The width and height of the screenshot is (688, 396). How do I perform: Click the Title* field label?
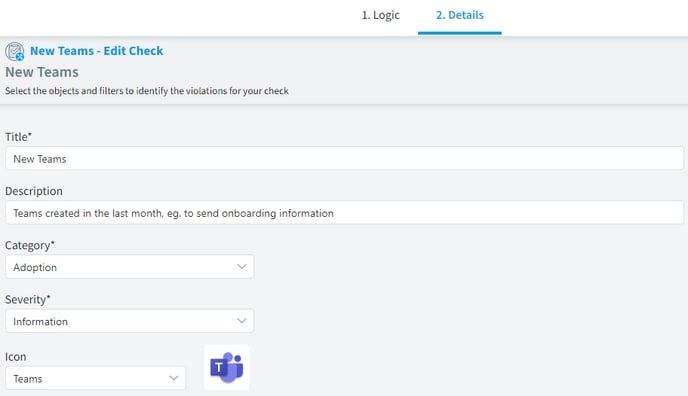tap(18, 137)
